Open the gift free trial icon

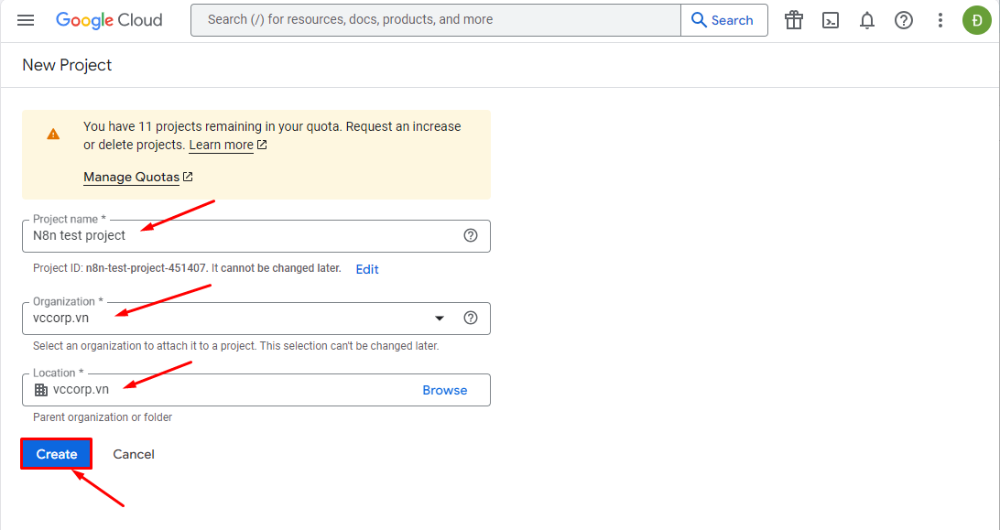coord(794,20)
